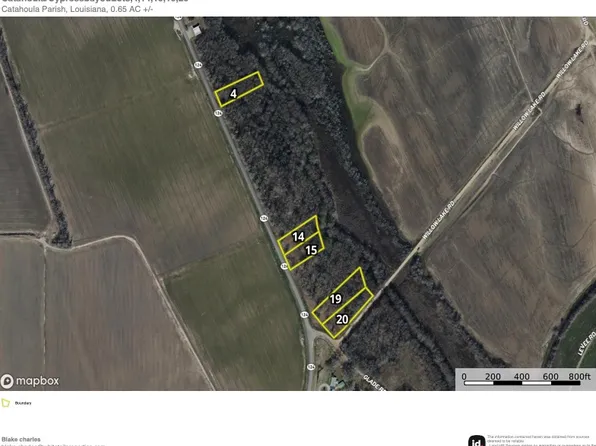
Task: Click the 'Boundary' legend label
Action: pos(23,403)
